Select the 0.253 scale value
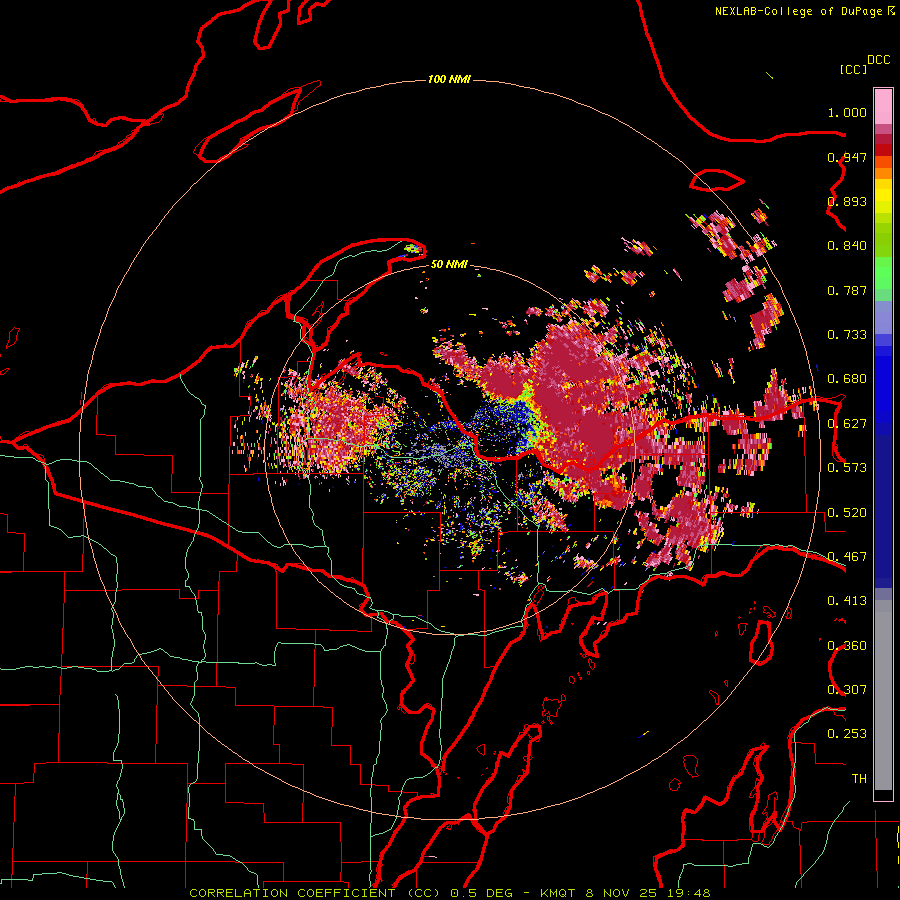The image size is (900, 900). pos(847,734)
